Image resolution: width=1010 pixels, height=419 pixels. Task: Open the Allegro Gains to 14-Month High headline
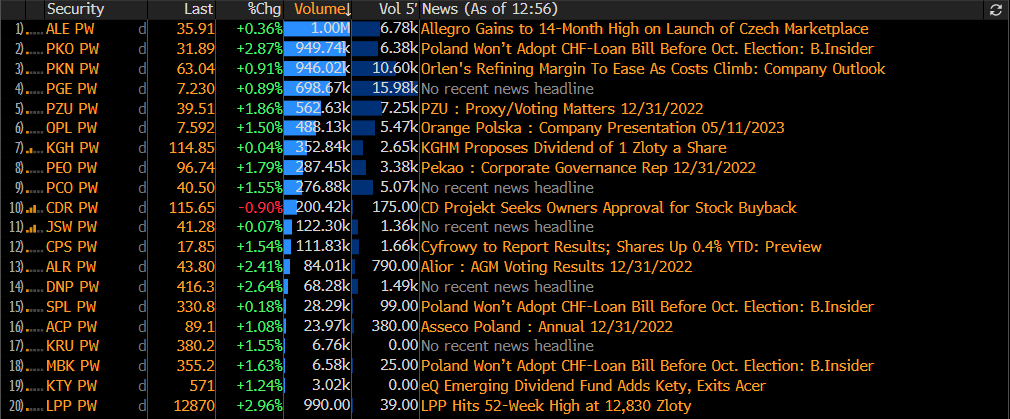tap(645, 29)
